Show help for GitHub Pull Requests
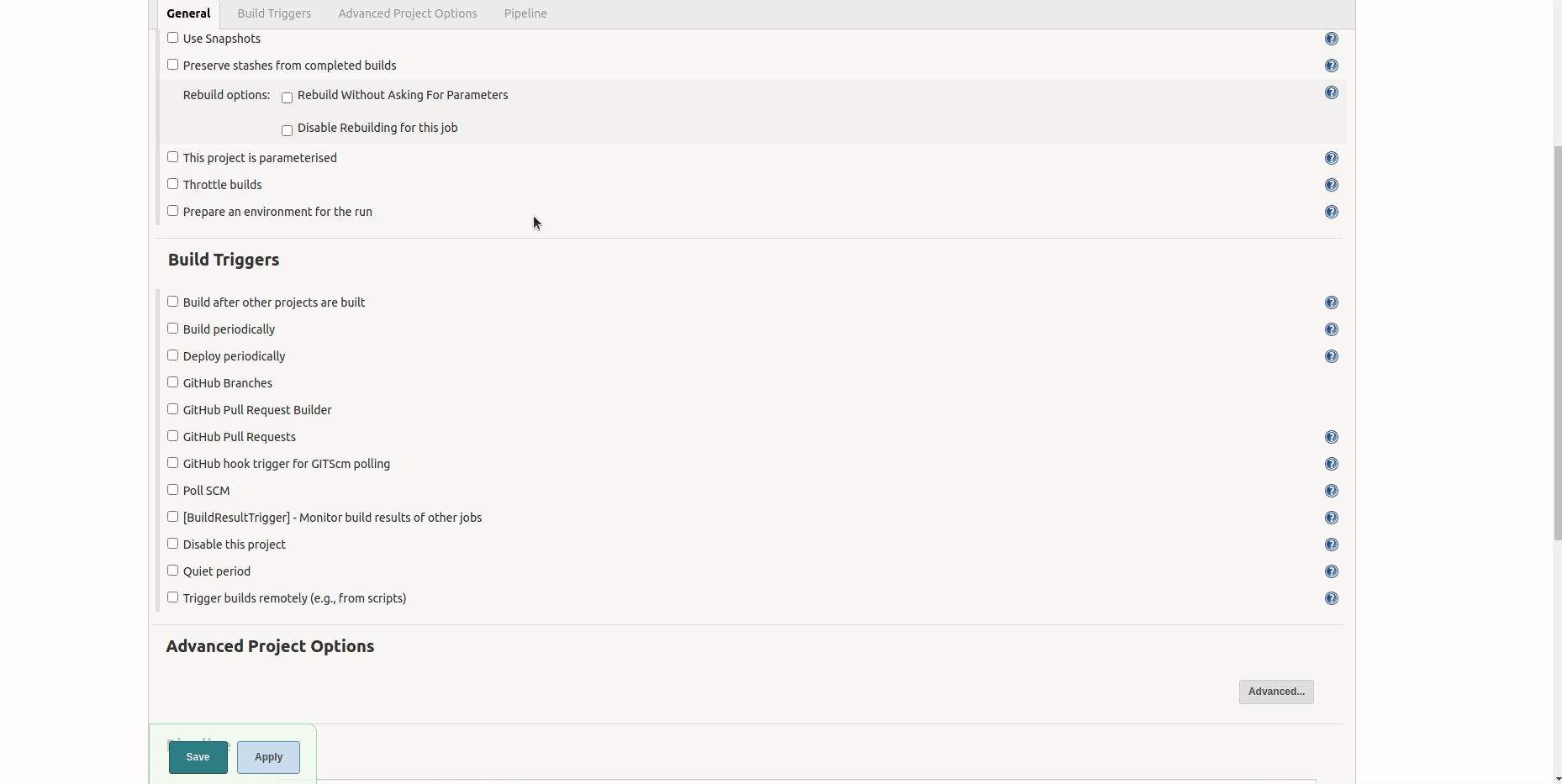 (1332, 437)
